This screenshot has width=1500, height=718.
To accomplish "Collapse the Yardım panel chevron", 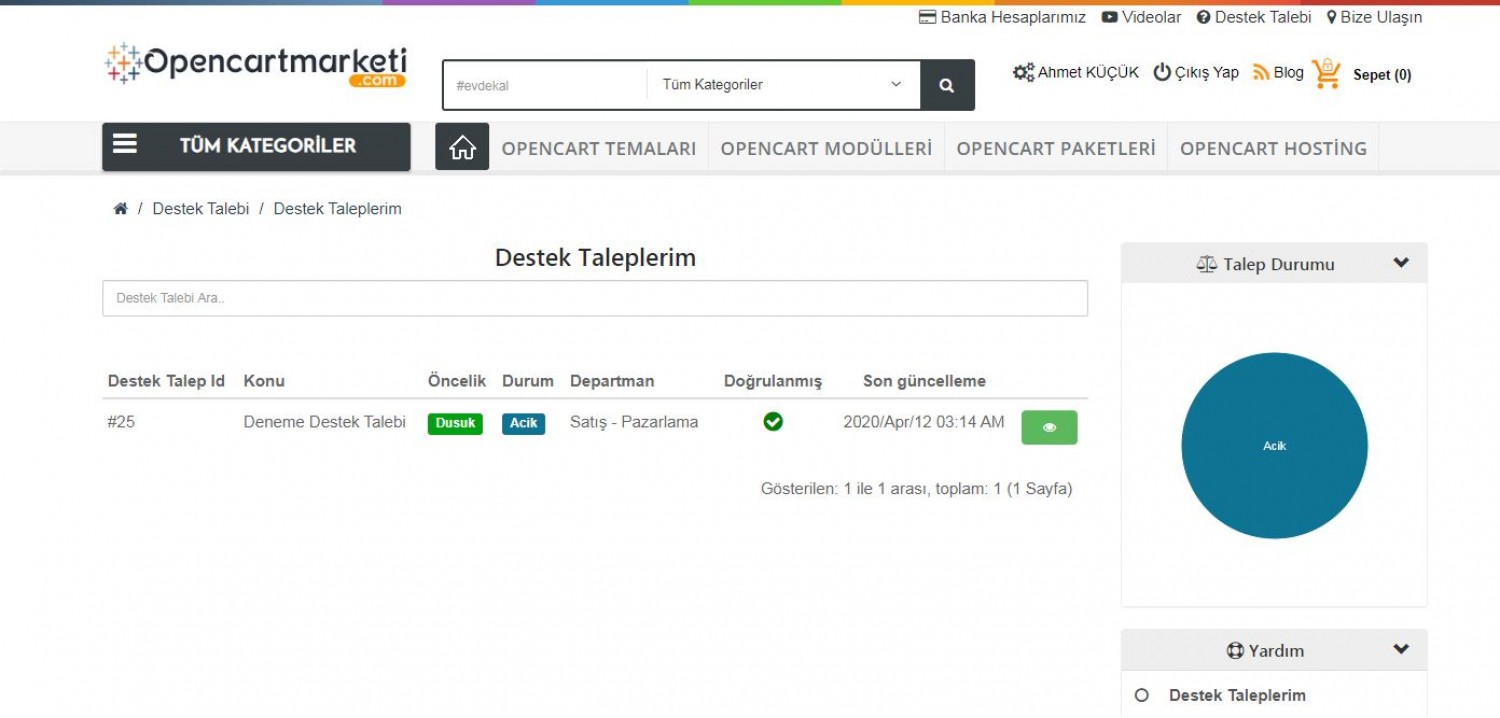I will (1401, 649).
